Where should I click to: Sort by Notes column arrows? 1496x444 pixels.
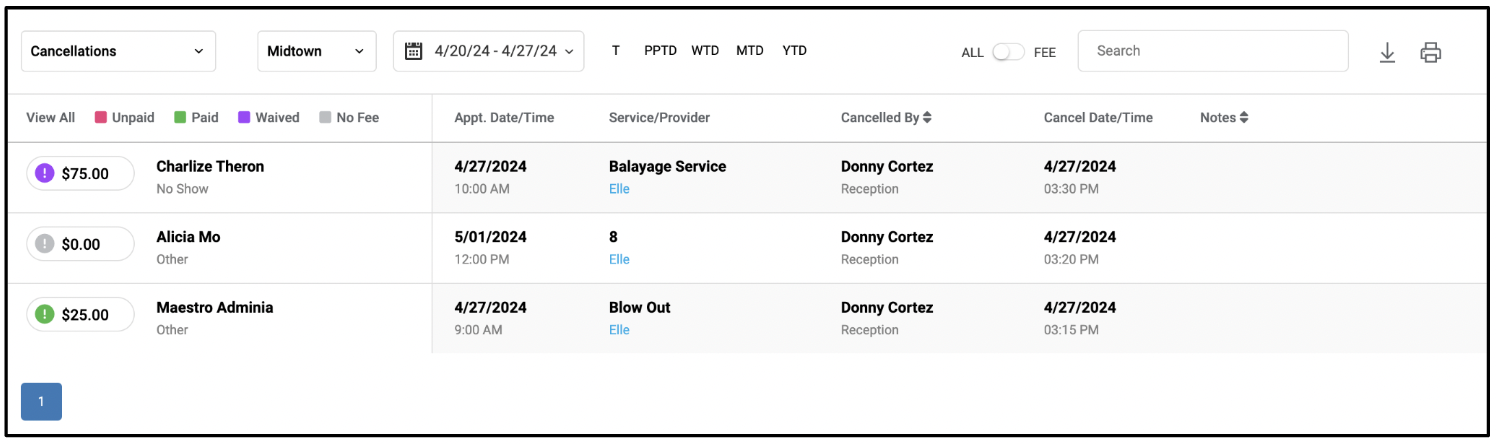1244,118
